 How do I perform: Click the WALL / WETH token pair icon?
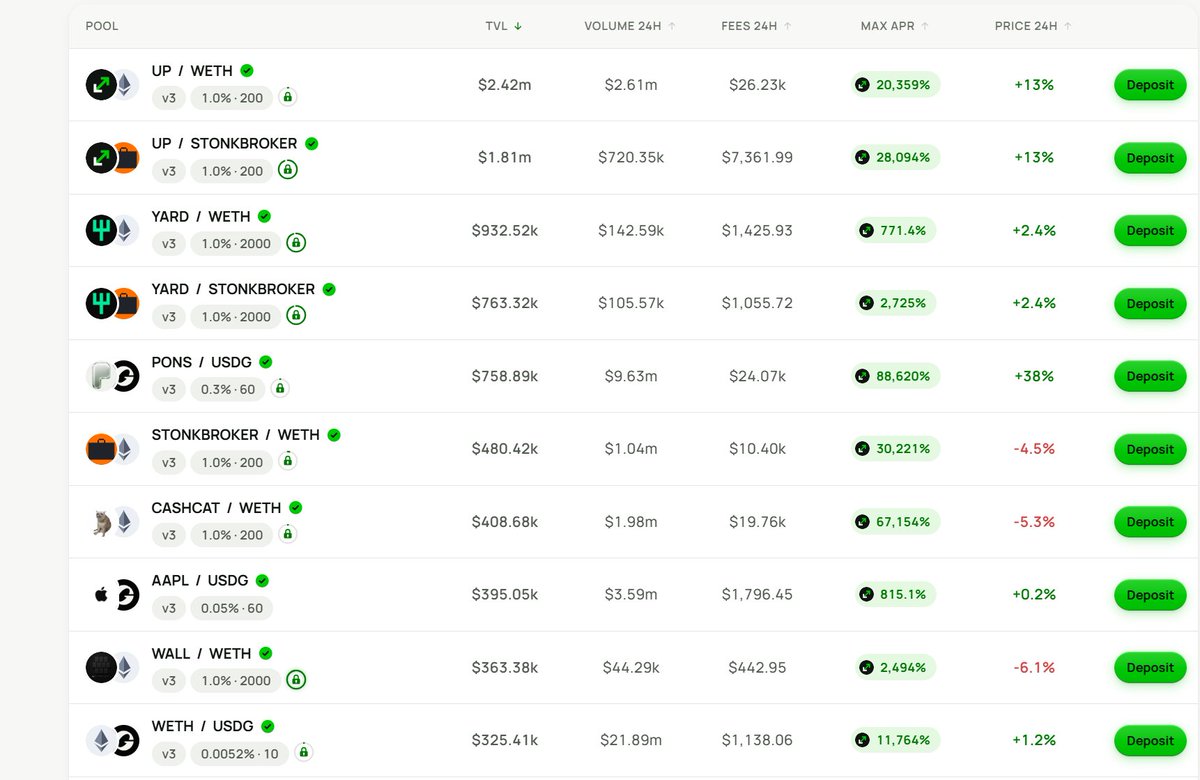pyautogui.click(x=112, y=667)
